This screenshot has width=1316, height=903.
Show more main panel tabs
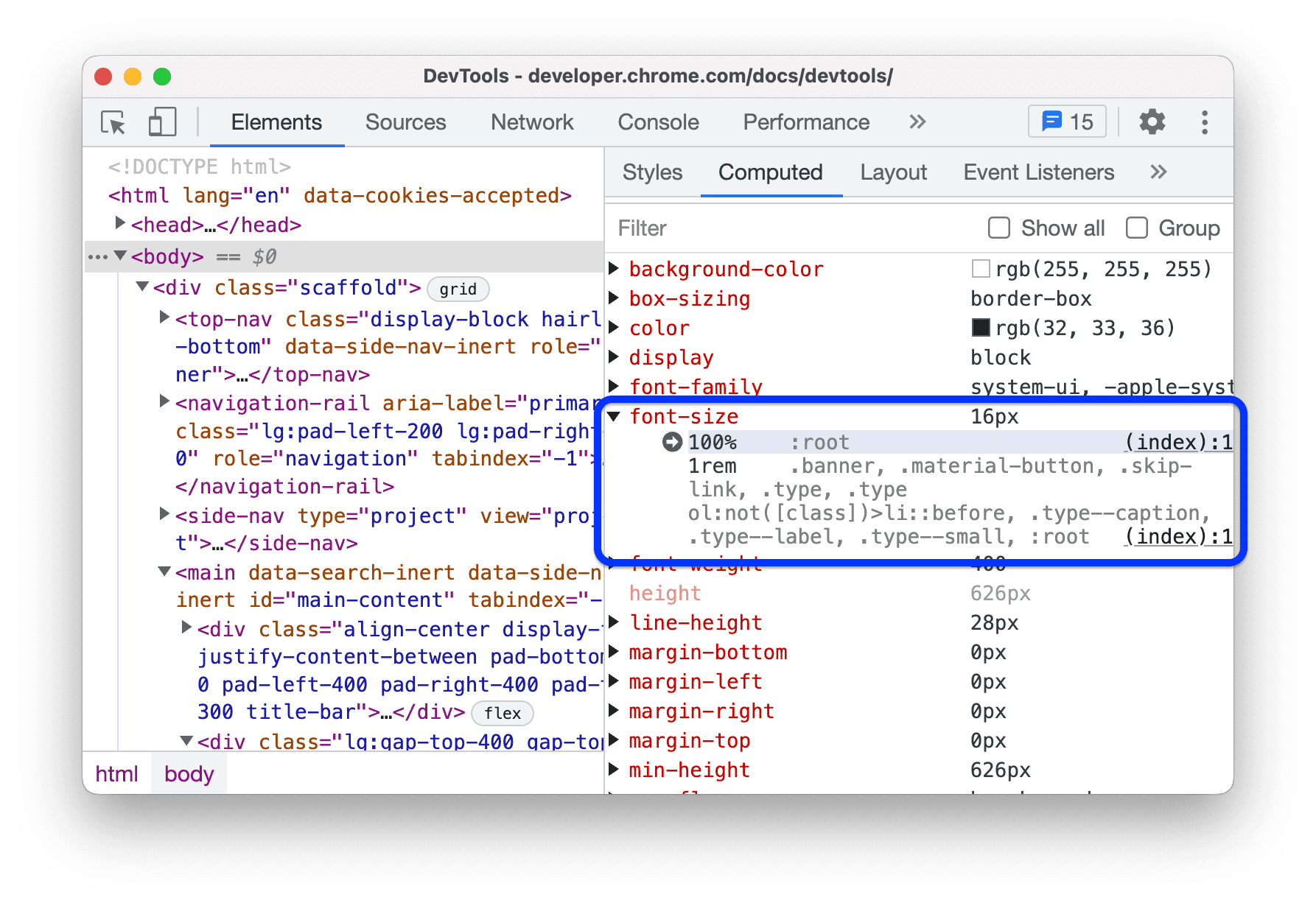(917, 122)
